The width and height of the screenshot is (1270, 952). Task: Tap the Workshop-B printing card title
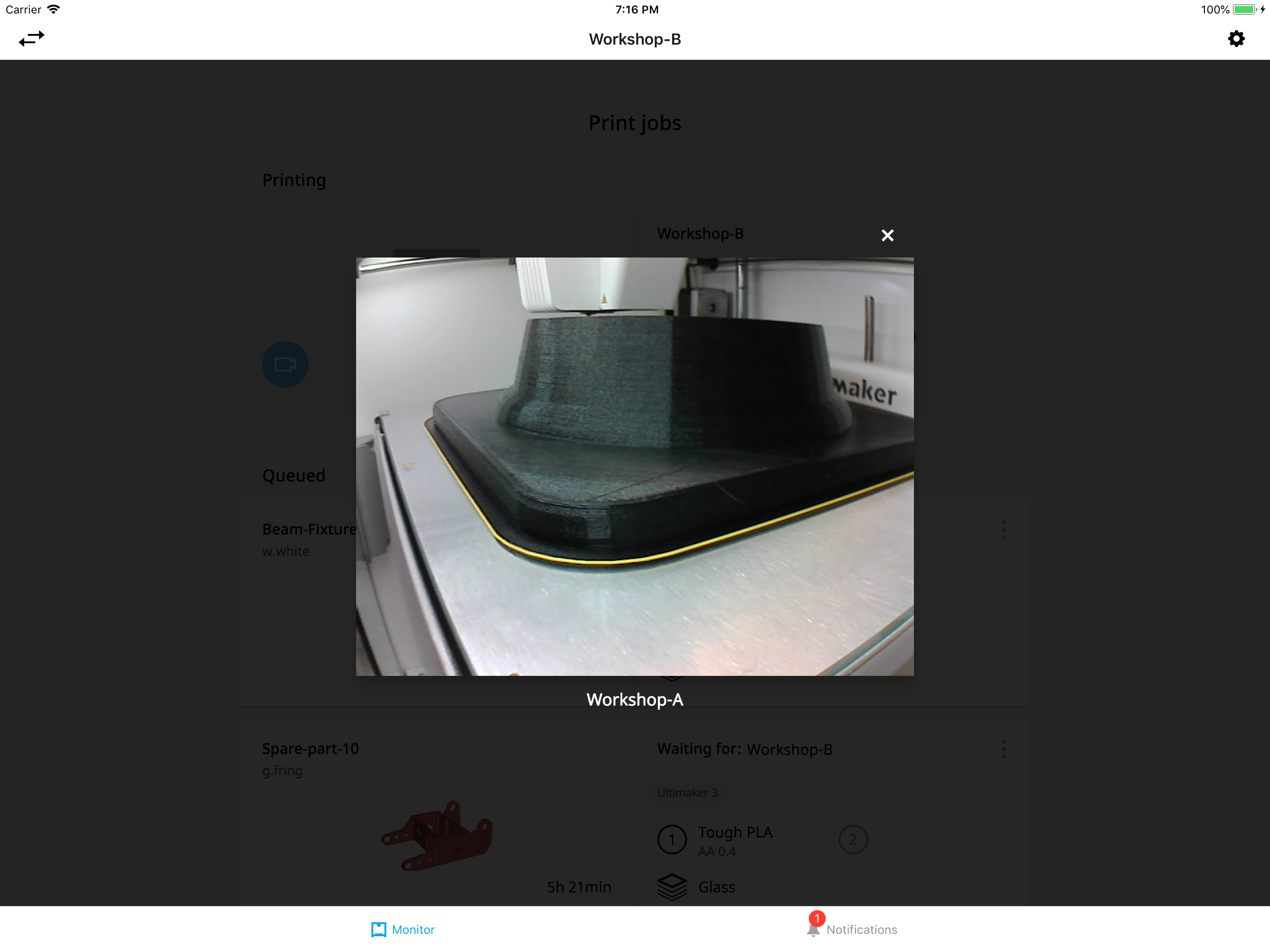pyautogui.click(x=701, y=234)
